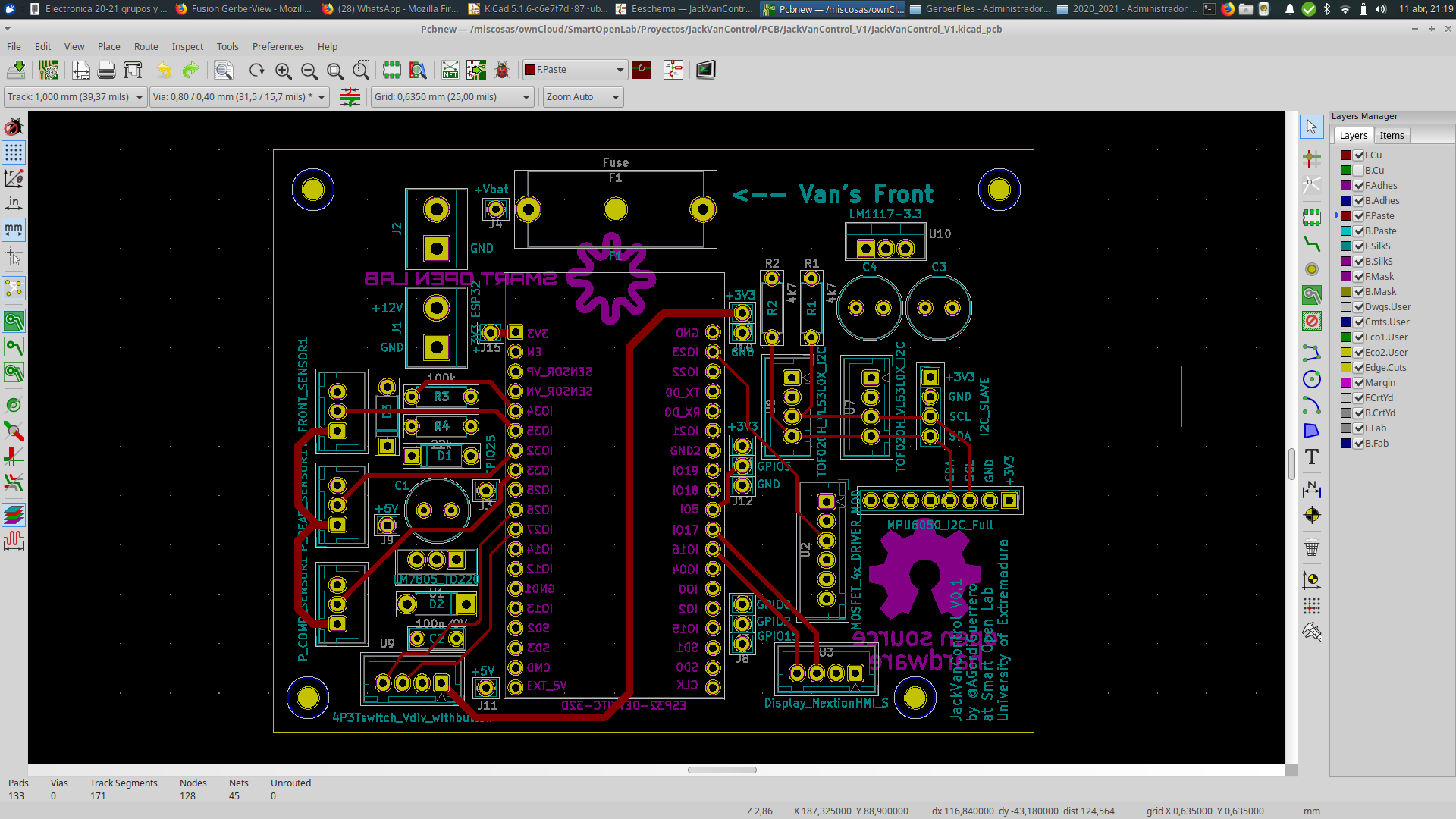Viewport: 1456px width, 819px height.
Task: Switch units to millimeters
Action: (x=13, y=228)
